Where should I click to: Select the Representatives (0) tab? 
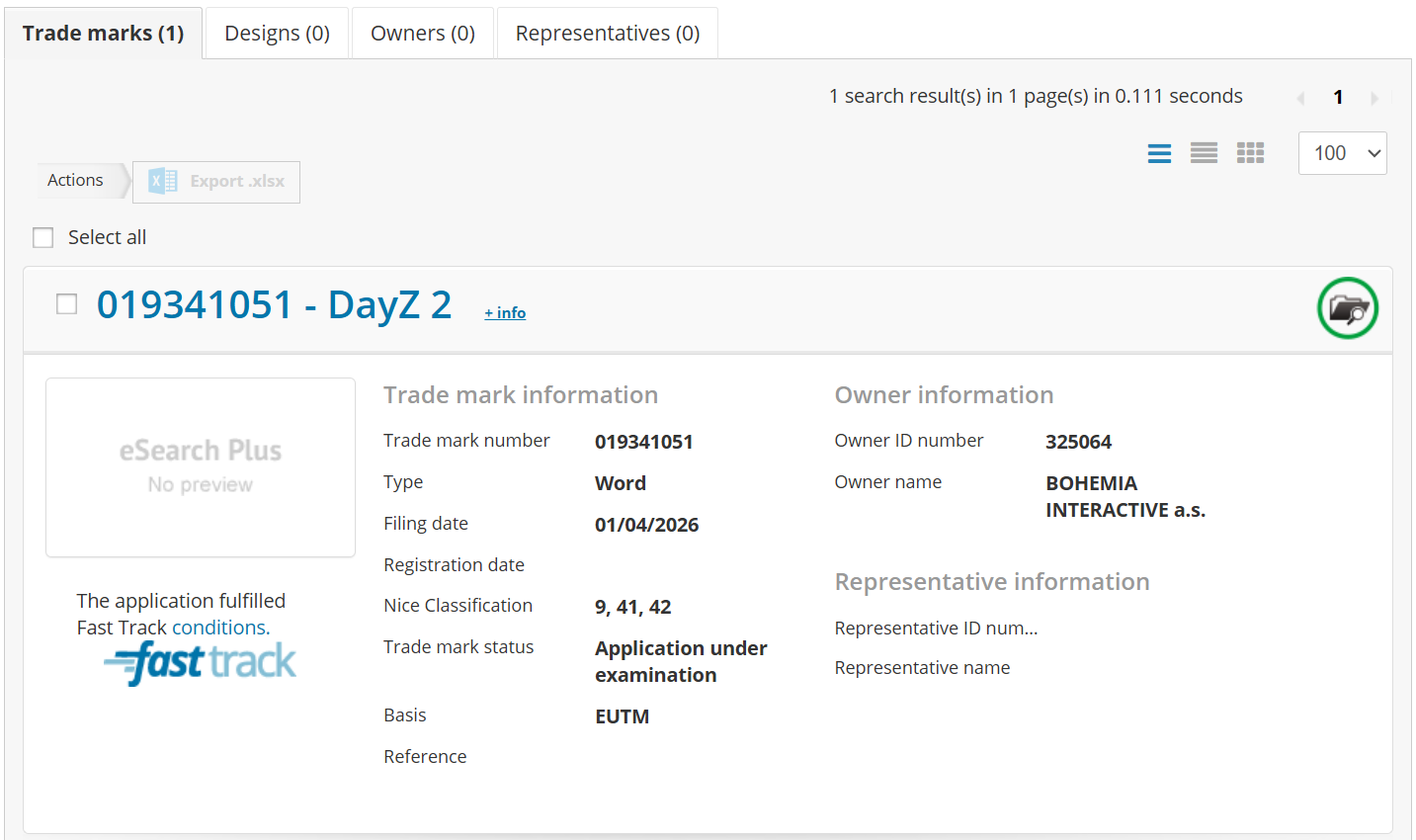point(608,34)
